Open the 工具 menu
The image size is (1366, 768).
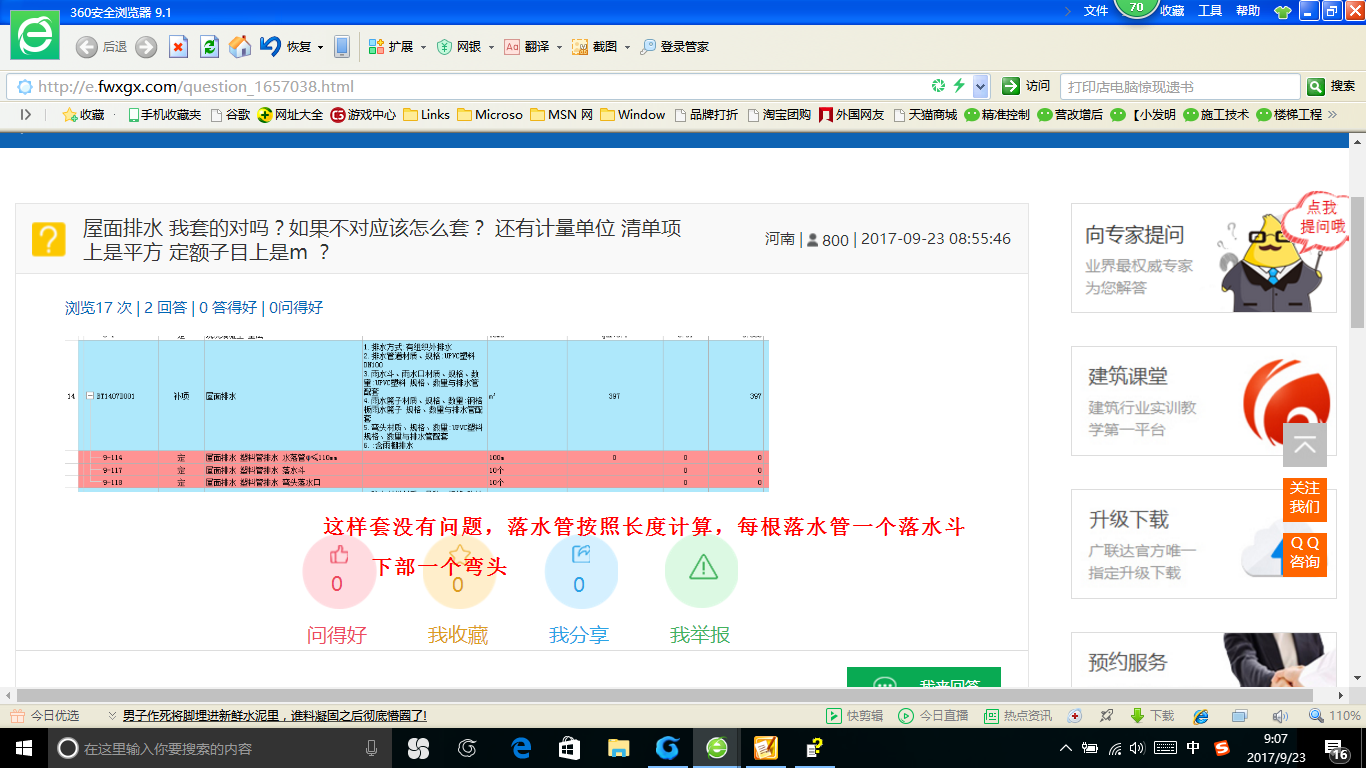point(1210,11)
